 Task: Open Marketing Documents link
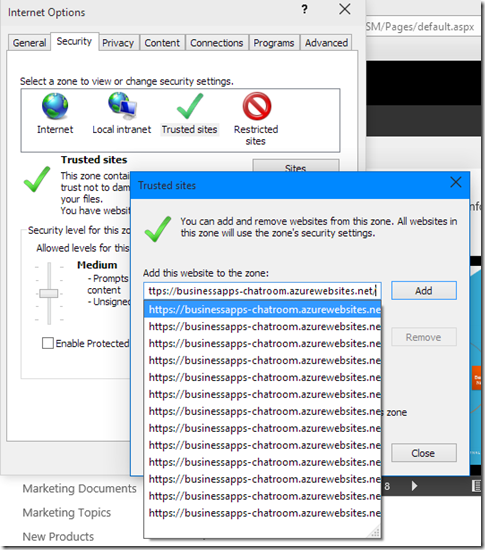80,488
